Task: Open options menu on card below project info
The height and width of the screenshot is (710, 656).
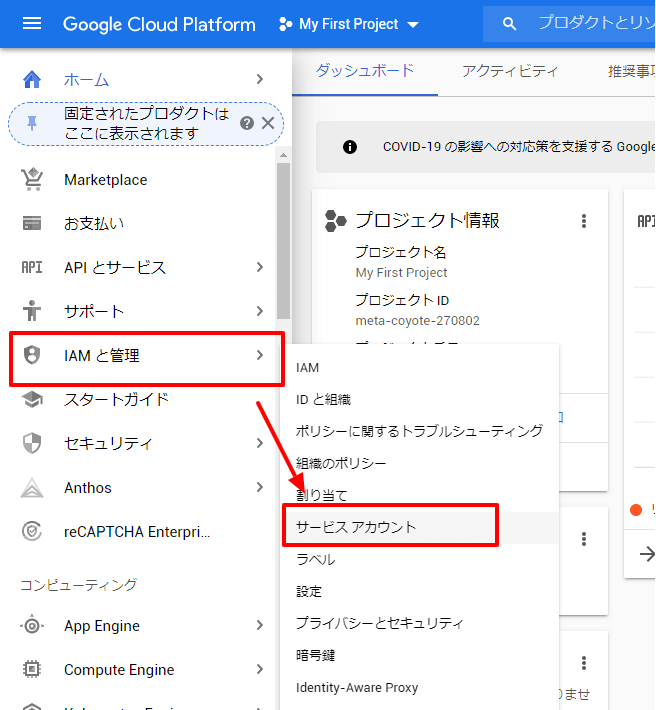Action: [584, 539]
